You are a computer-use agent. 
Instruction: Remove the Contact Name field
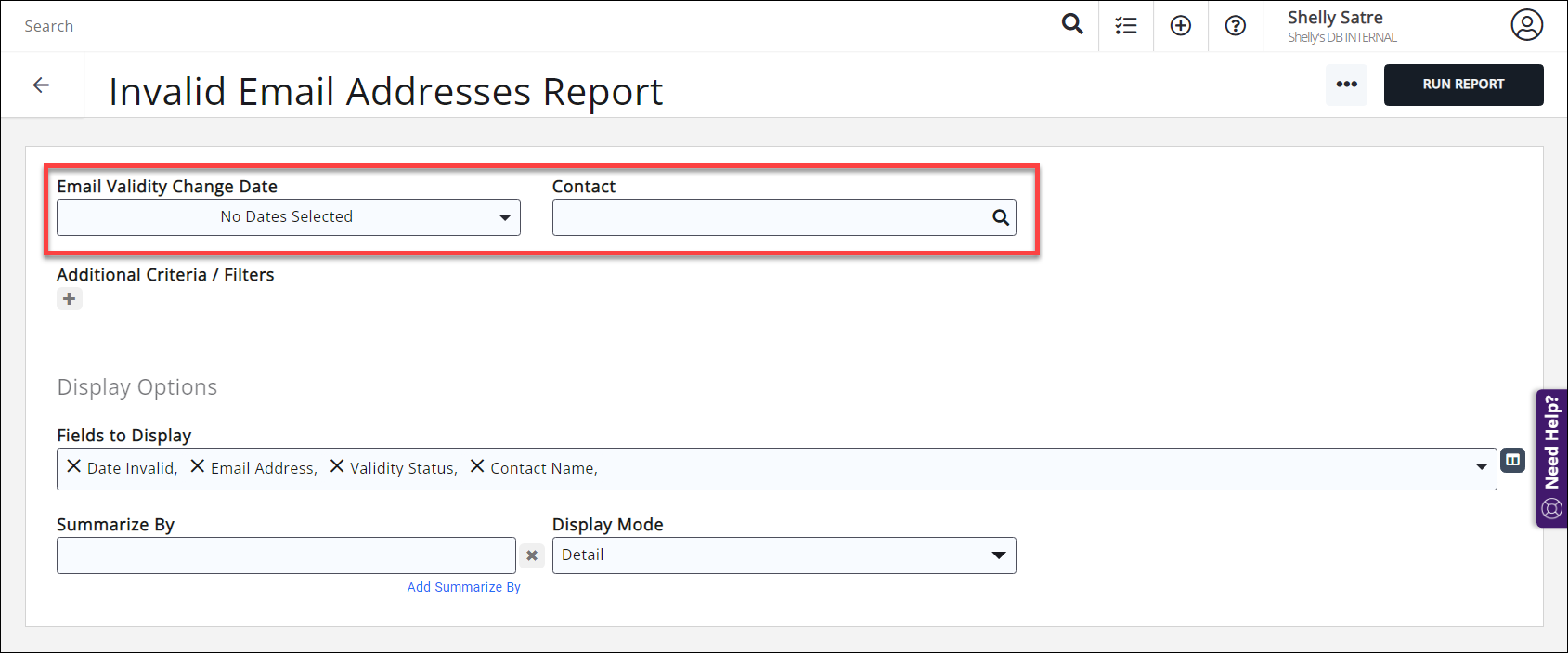(477, 466)
